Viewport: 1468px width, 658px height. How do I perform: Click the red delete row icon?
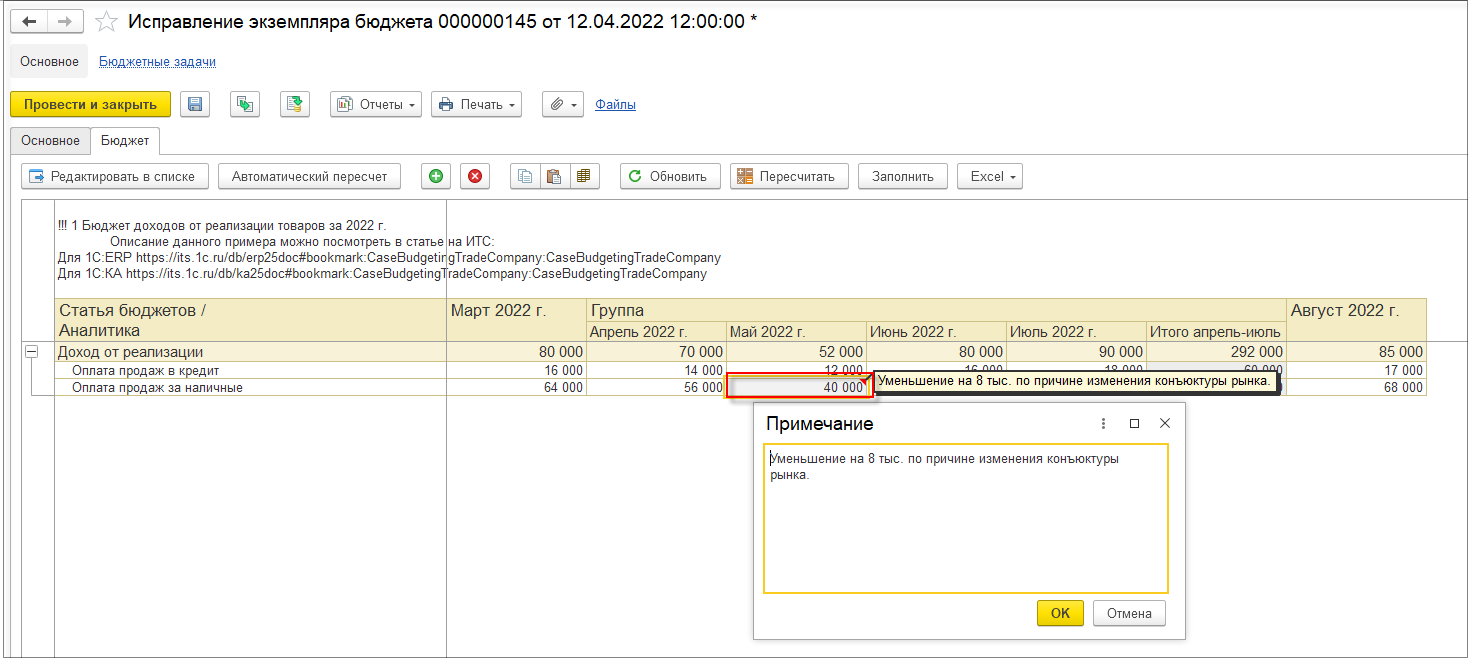(475, 177)
